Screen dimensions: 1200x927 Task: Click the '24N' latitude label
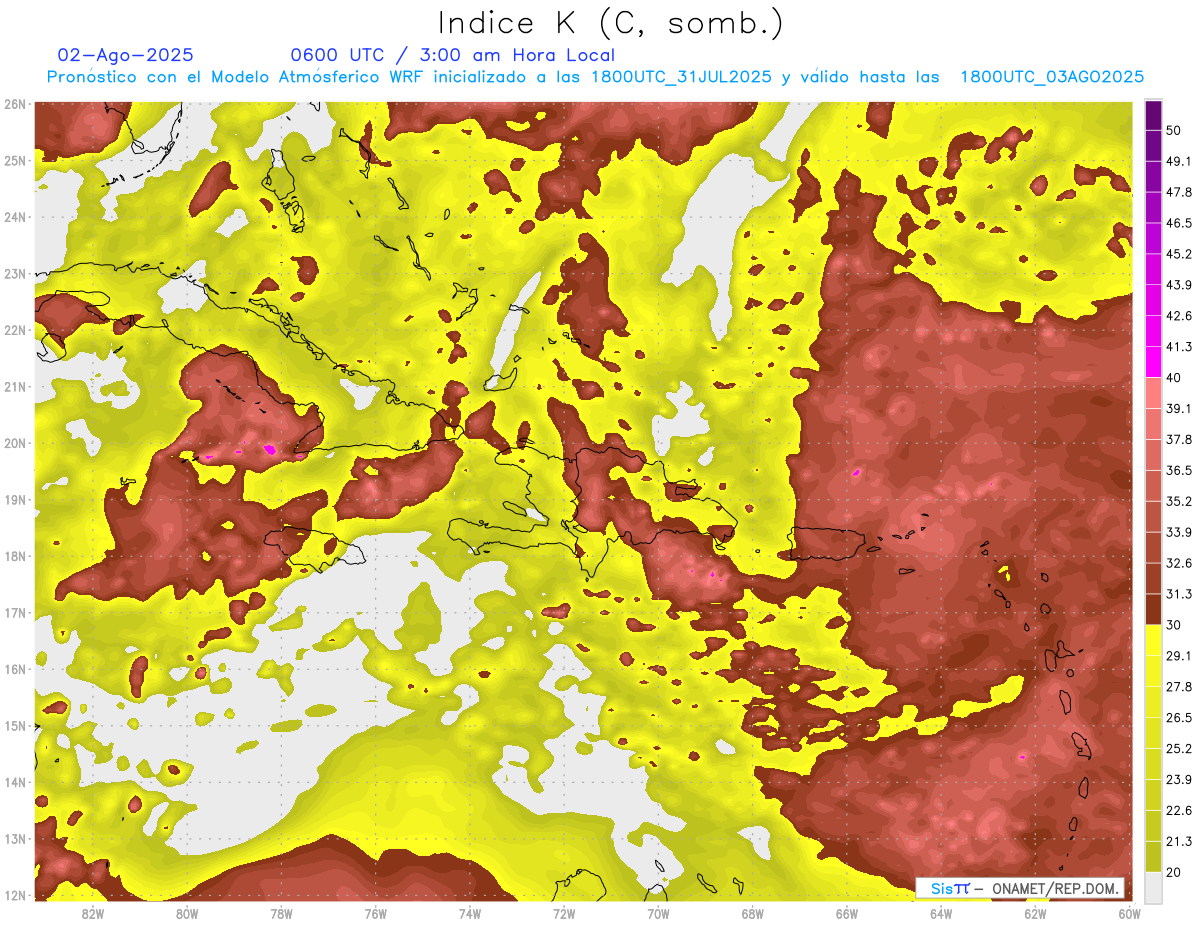(15, 217)
